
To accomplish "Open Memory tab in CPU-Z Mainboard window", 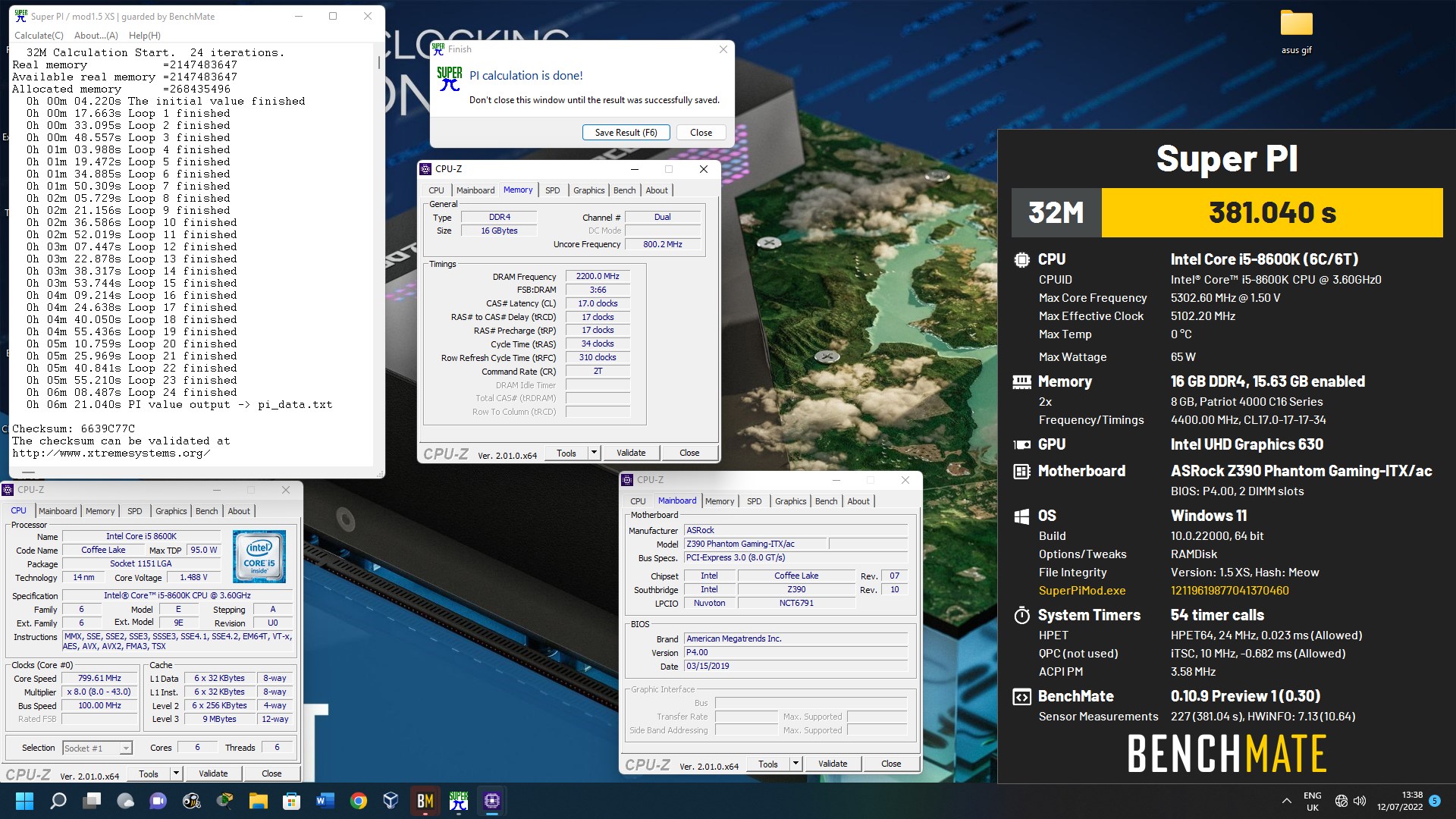I will tap(720, 501).
